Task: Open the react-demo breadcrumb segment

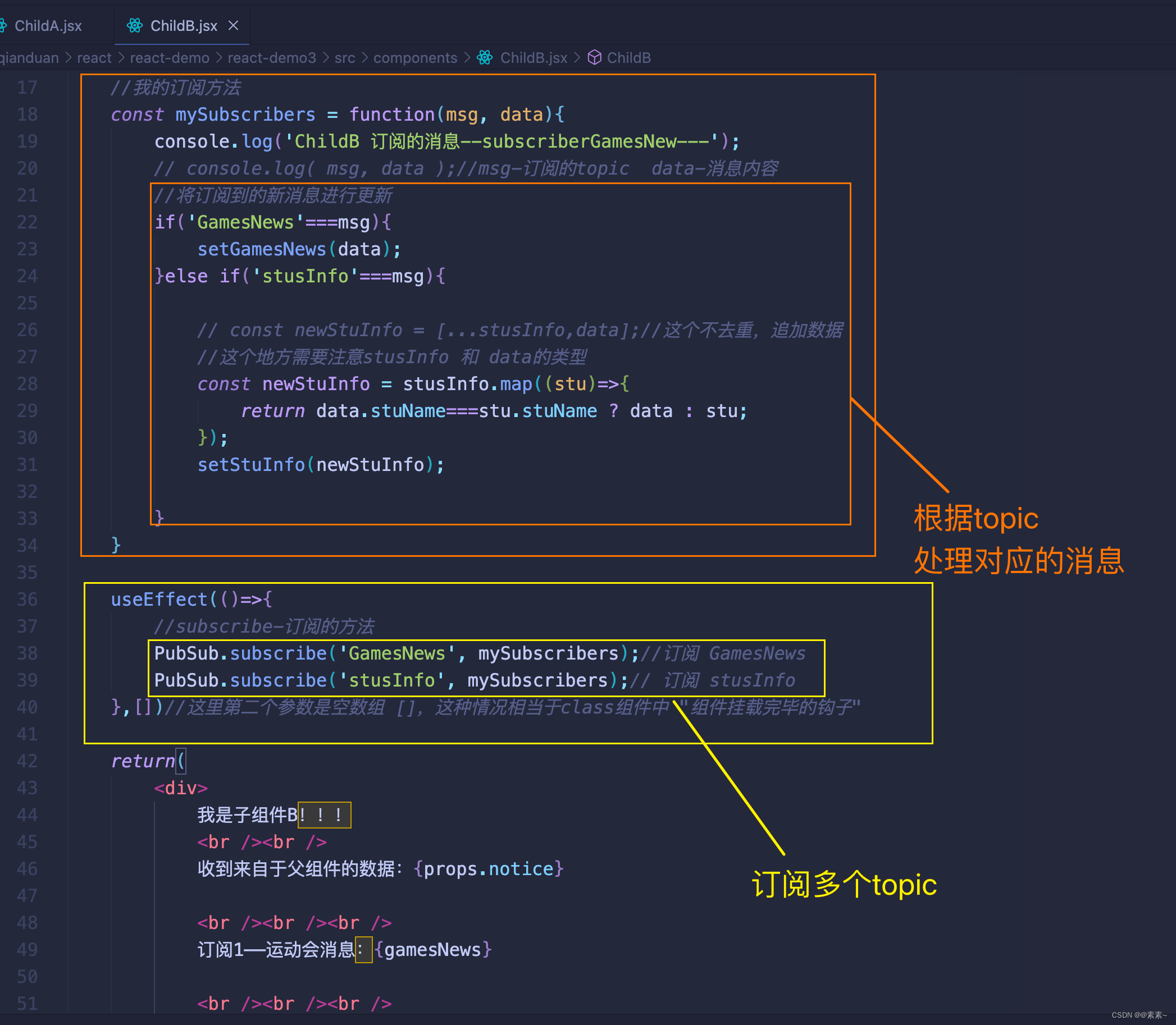Action: coord(170,58)
